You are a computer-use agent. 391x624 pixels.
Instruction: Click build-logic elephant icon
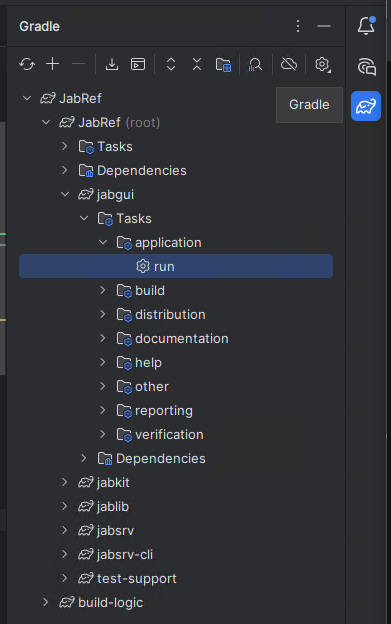67,602
